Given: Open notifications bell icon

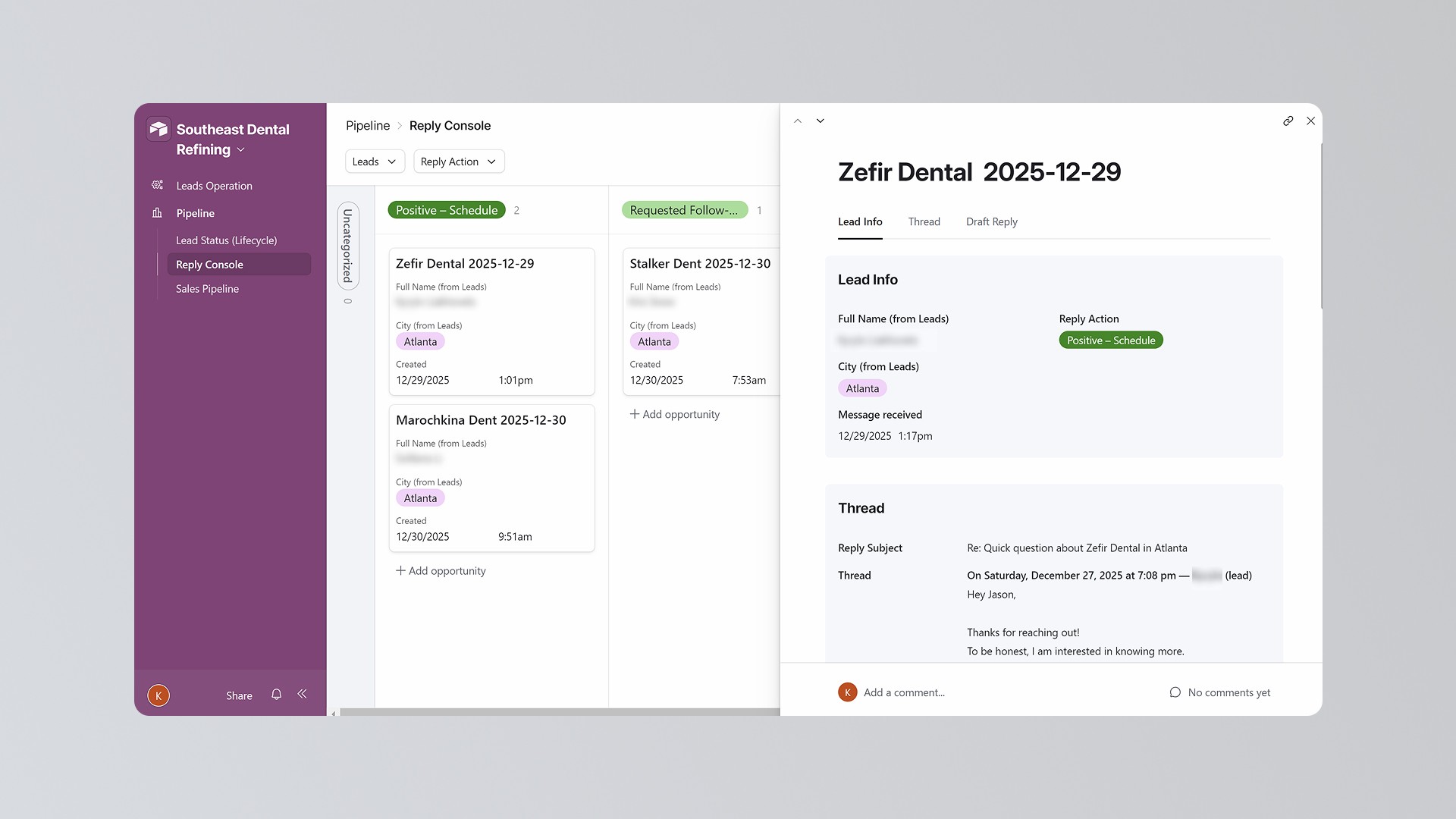Looking at the screenshot, I should pos(276,695).
